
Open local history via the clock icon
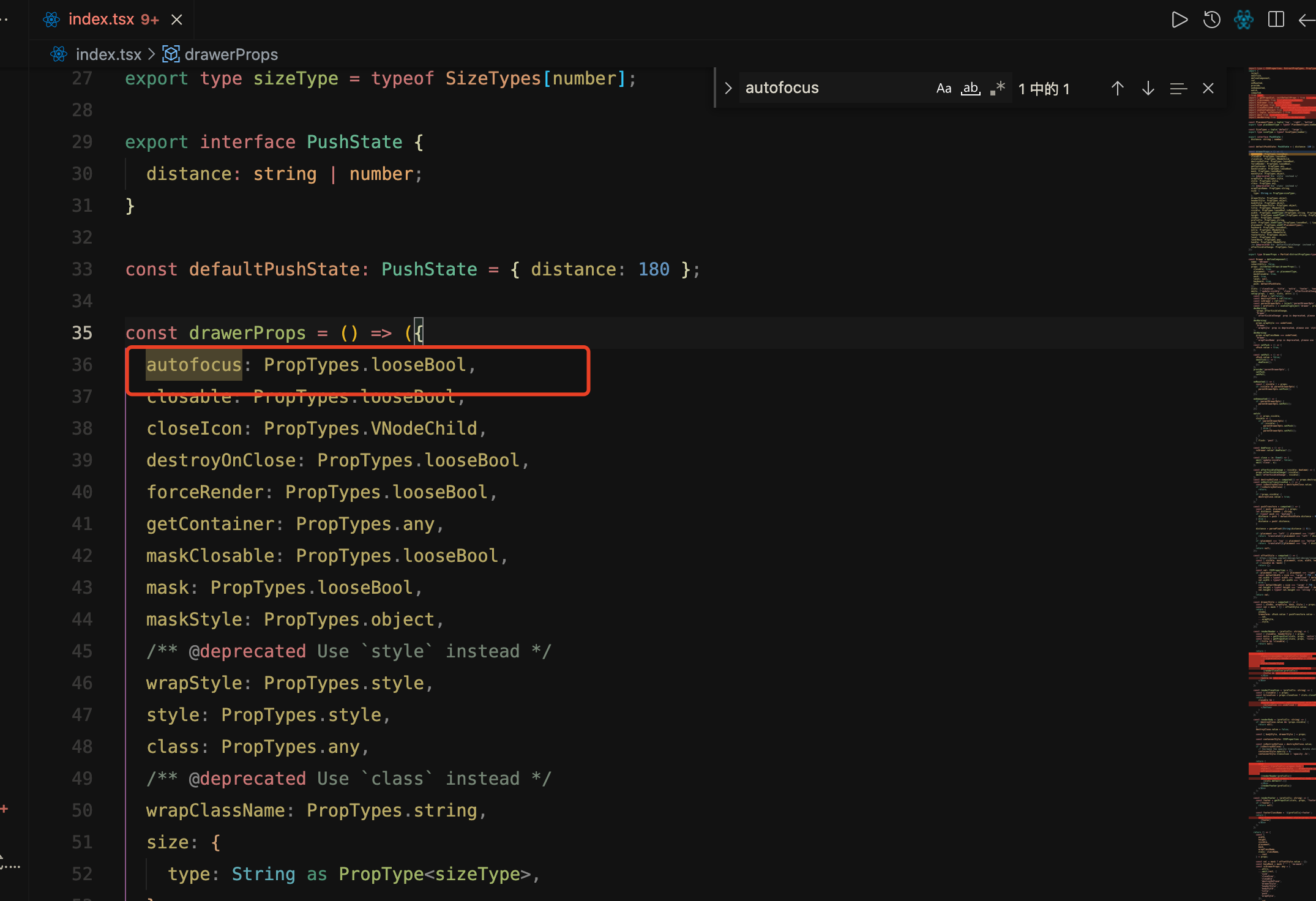(1211, 20)
